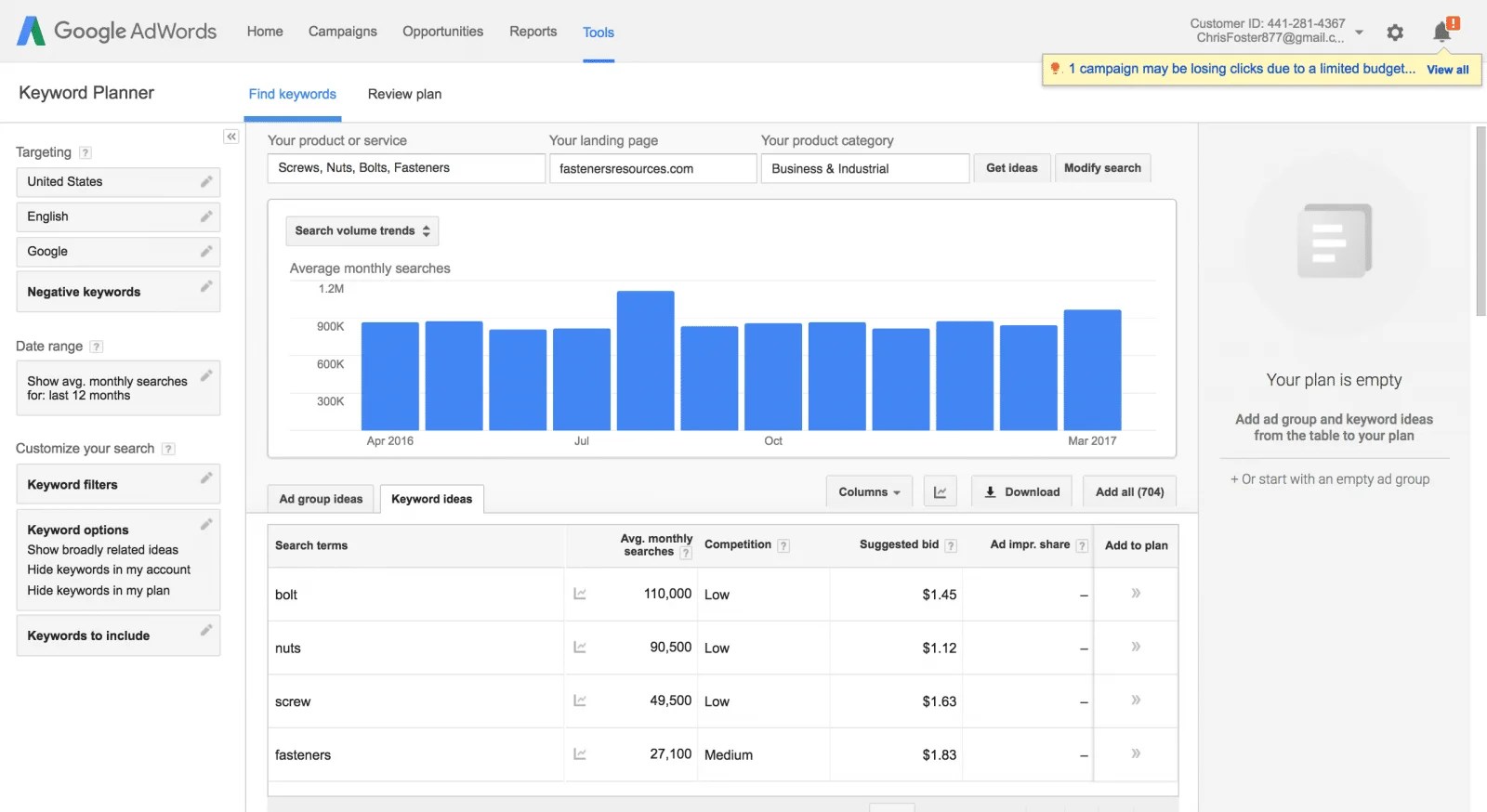Add screw keyword to plan
Screen dimensions: 1487x812
click(x=1136, y=700)
